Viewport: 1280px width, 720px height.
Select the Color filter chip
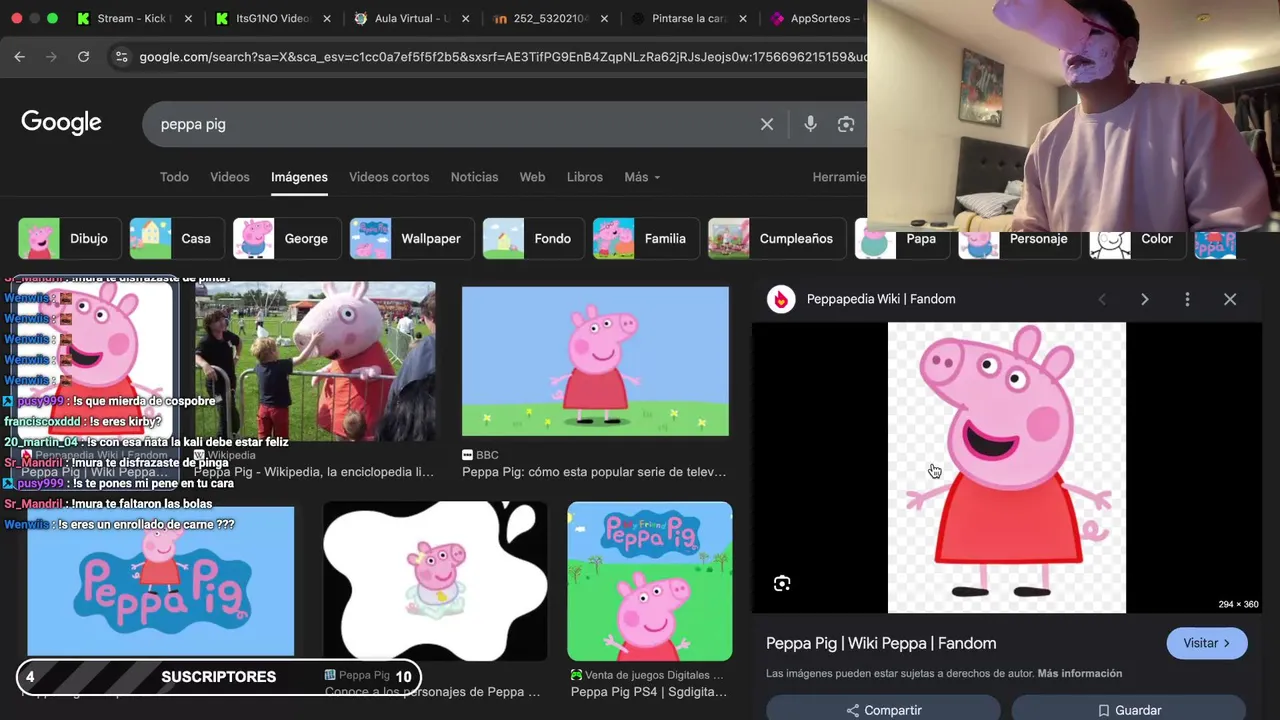tap(1137, 239)
